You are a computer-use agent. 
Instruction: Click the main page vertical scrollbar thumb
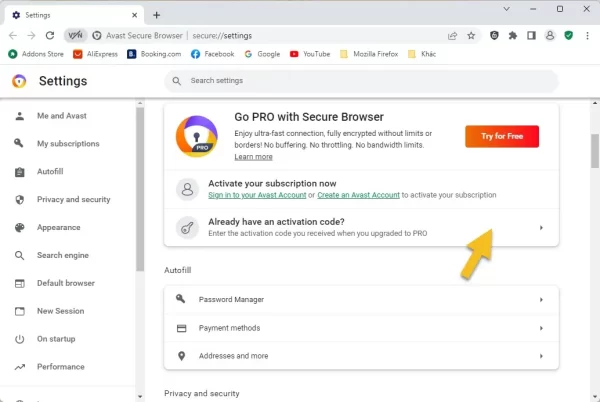click(595, 151)
